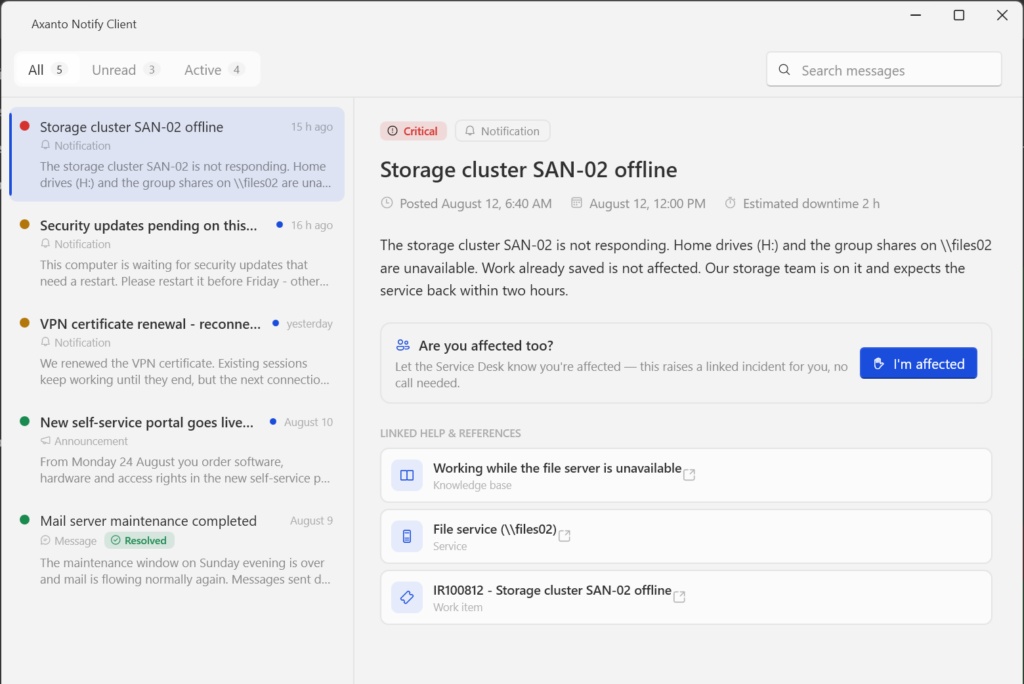Viewport: 1024px width, 684px height.
Task: Click the clock icon beside Posted date
Action: [387, 203]
